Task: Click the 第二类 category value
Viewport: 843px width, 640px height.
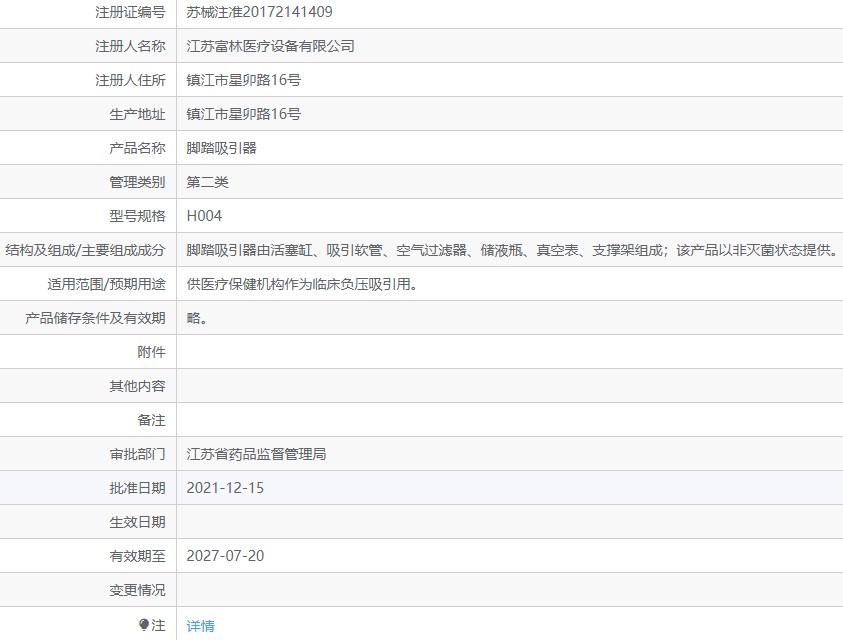Action: click(x=208, y=182)
